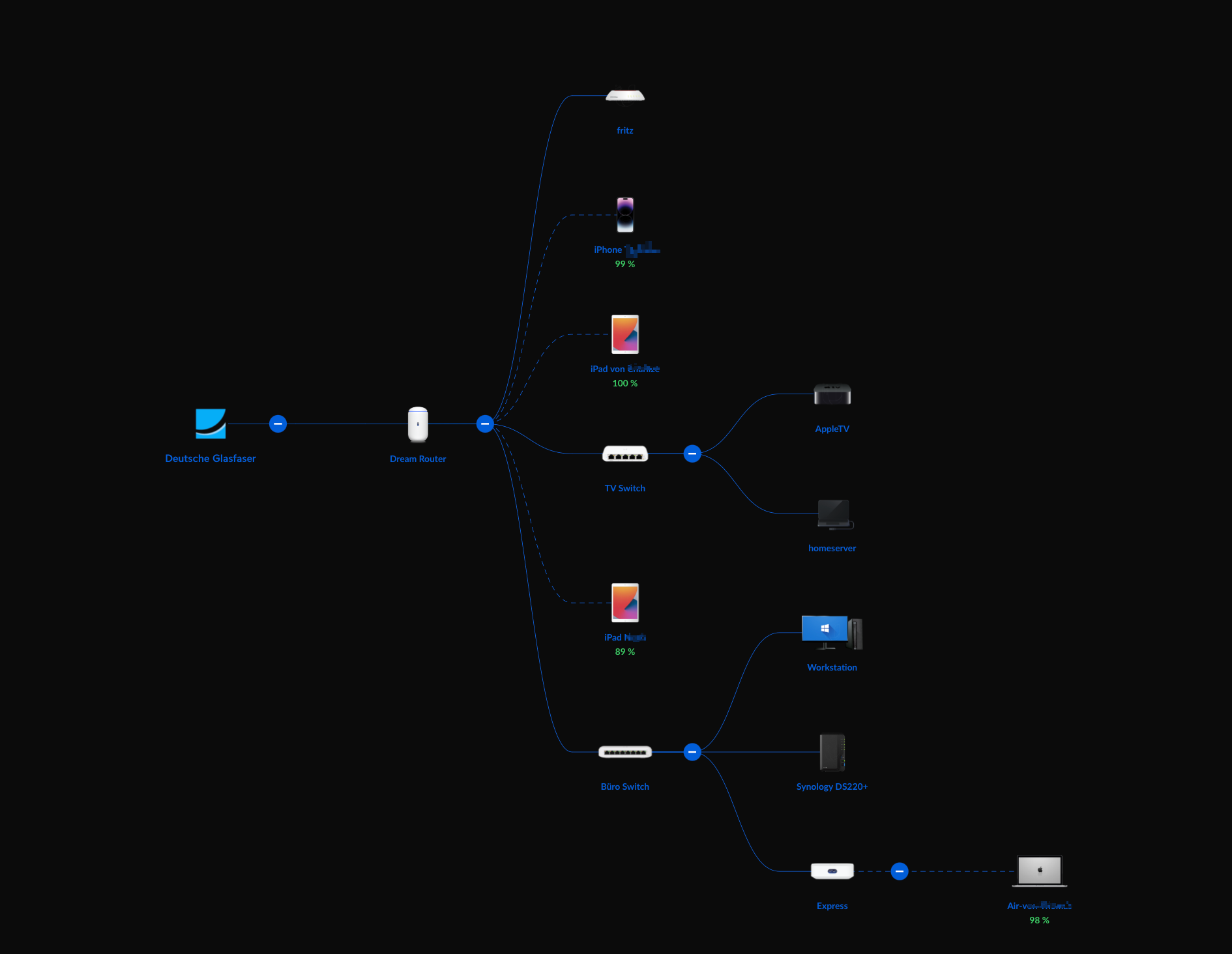
Task: Collapse the TV Switch branch
Action: tap(692, 454)
